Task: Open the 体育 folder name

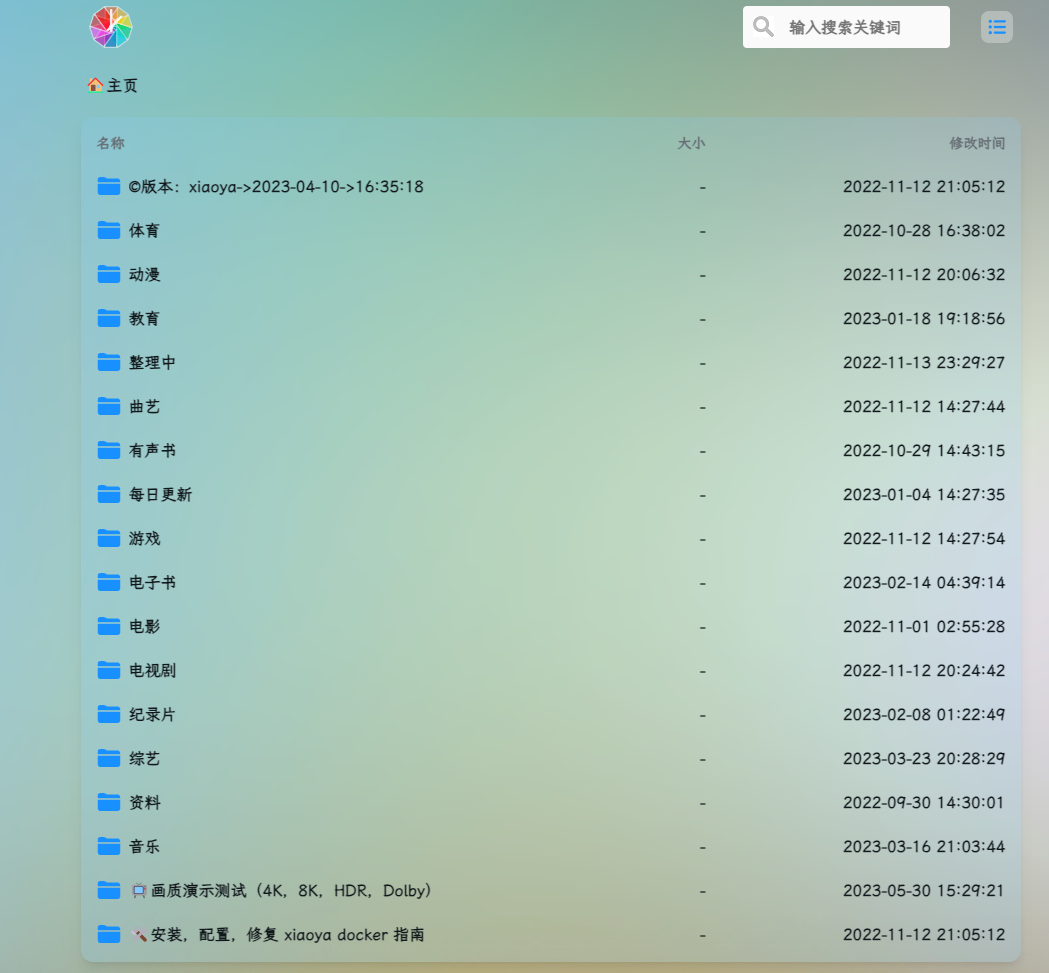Action: [x=145, y=231]
